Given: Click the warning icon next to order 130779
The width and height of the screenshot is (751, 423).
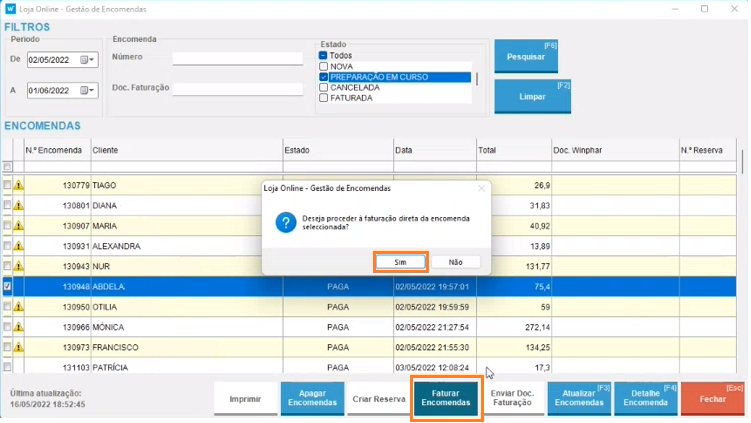Looking at the screenshot, I should [x=18, y=186].
